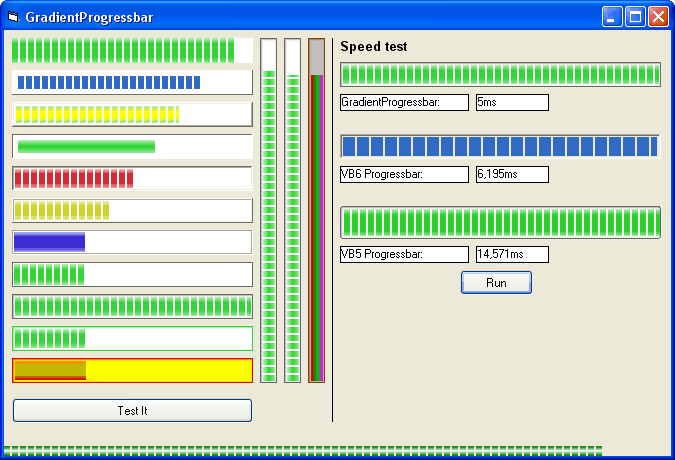Click the GradientProgressbar: label box
Image resolution: width=675 pixels, height=460 pixels.
click(x=404, y=102)
